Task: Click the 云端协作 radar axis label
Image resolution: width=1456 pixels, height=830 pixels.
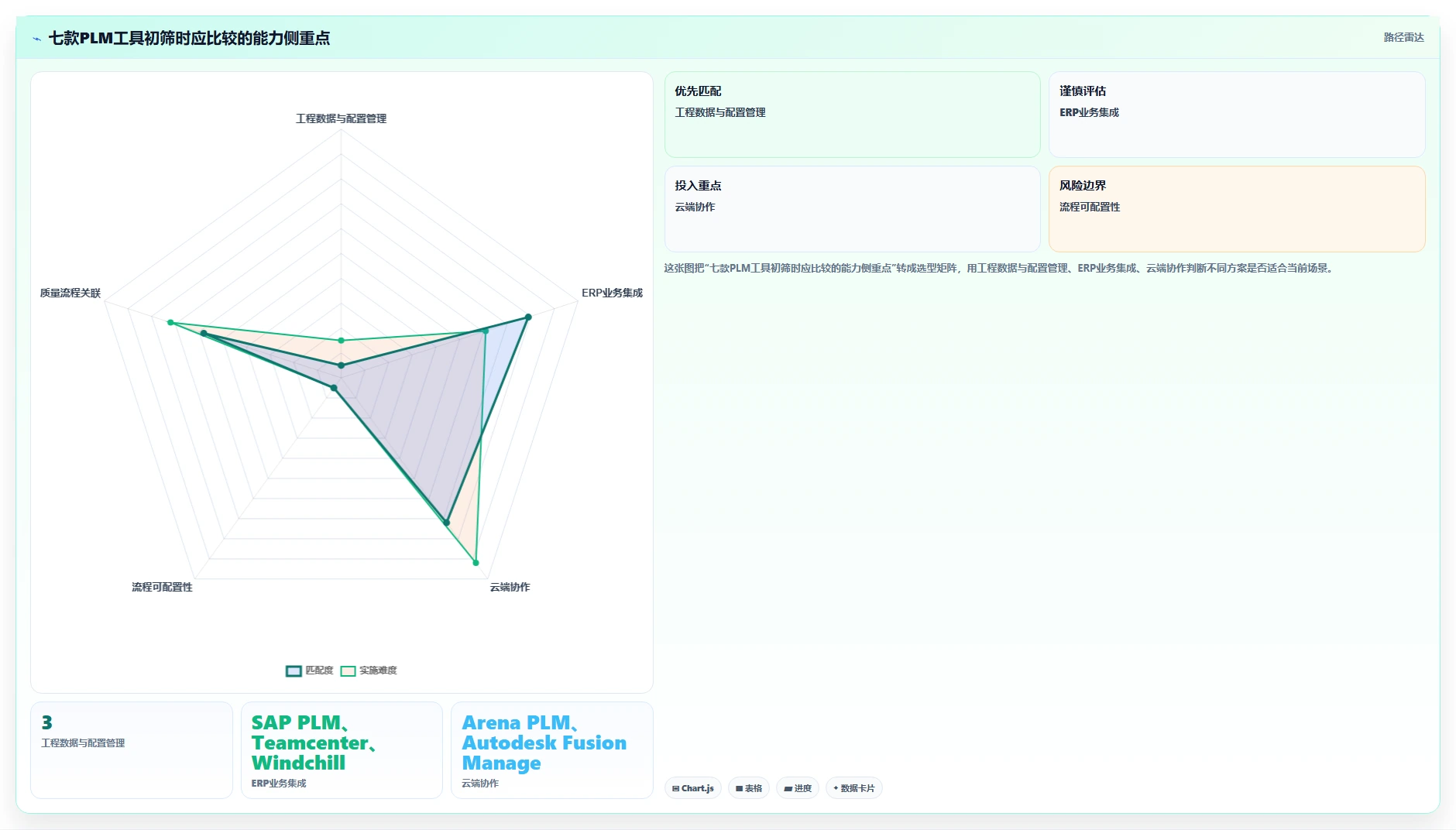Action: click(510, 587)
